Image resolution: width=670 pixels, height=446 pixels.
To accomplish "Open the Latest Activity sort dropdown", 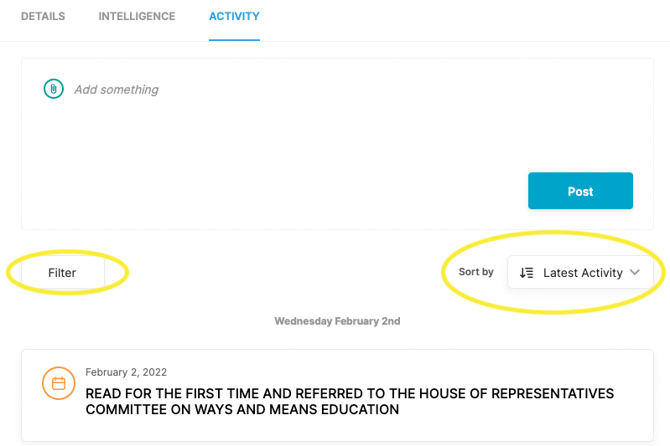I will 580,272.
